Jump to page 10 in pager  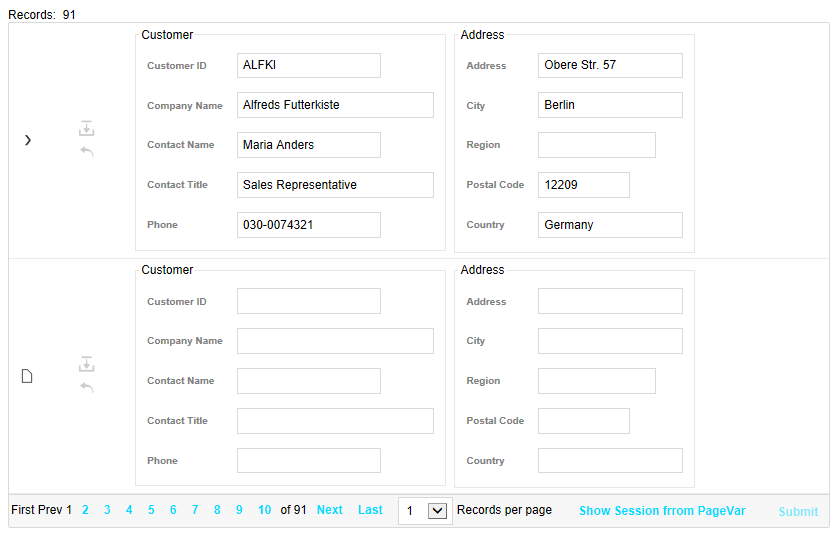[265, 510]
